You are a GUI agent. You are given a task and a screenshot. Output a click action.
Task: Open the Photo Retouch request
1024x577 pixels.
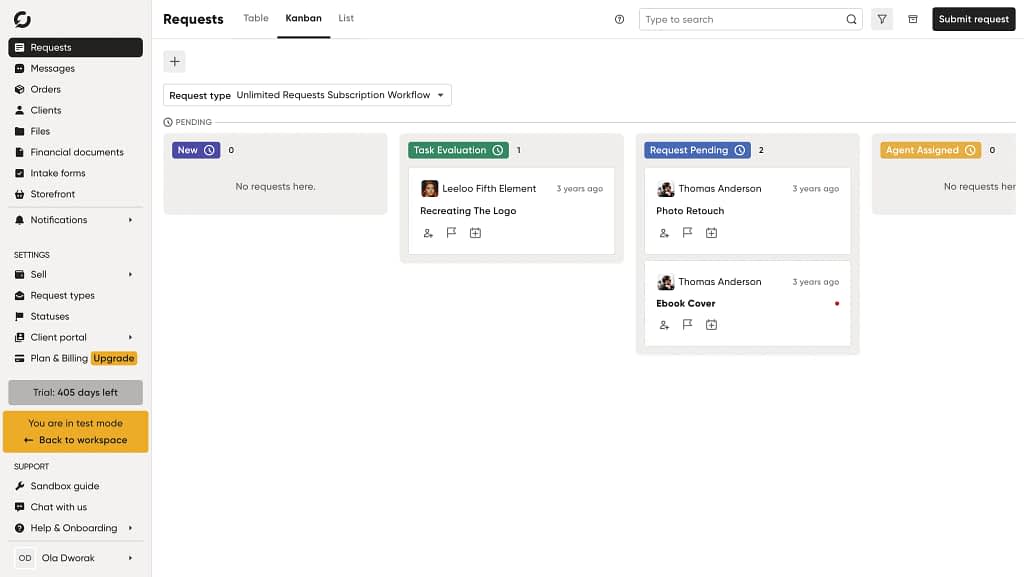point(690,211)
